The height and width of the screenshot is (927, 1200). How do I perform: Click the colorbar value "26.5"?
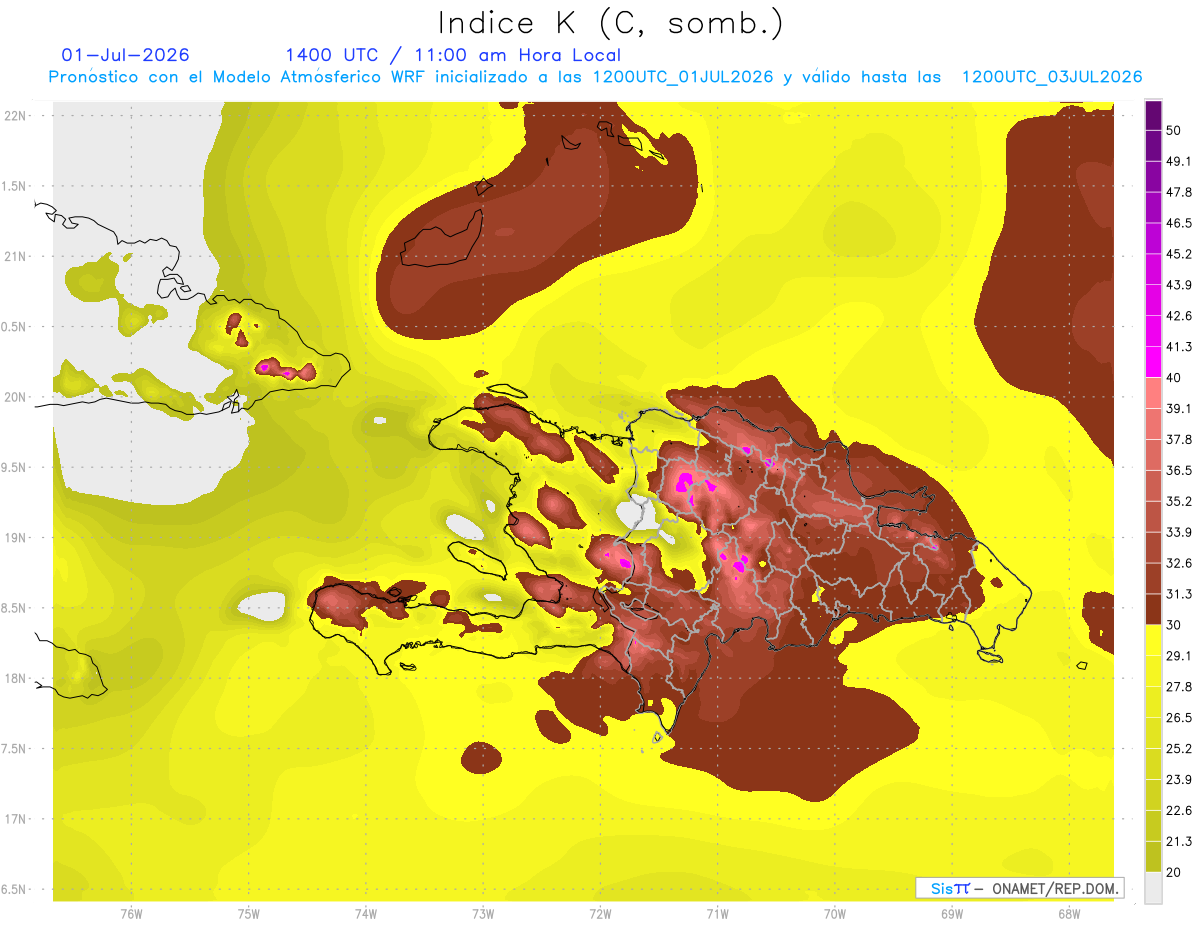[1179, 718]
